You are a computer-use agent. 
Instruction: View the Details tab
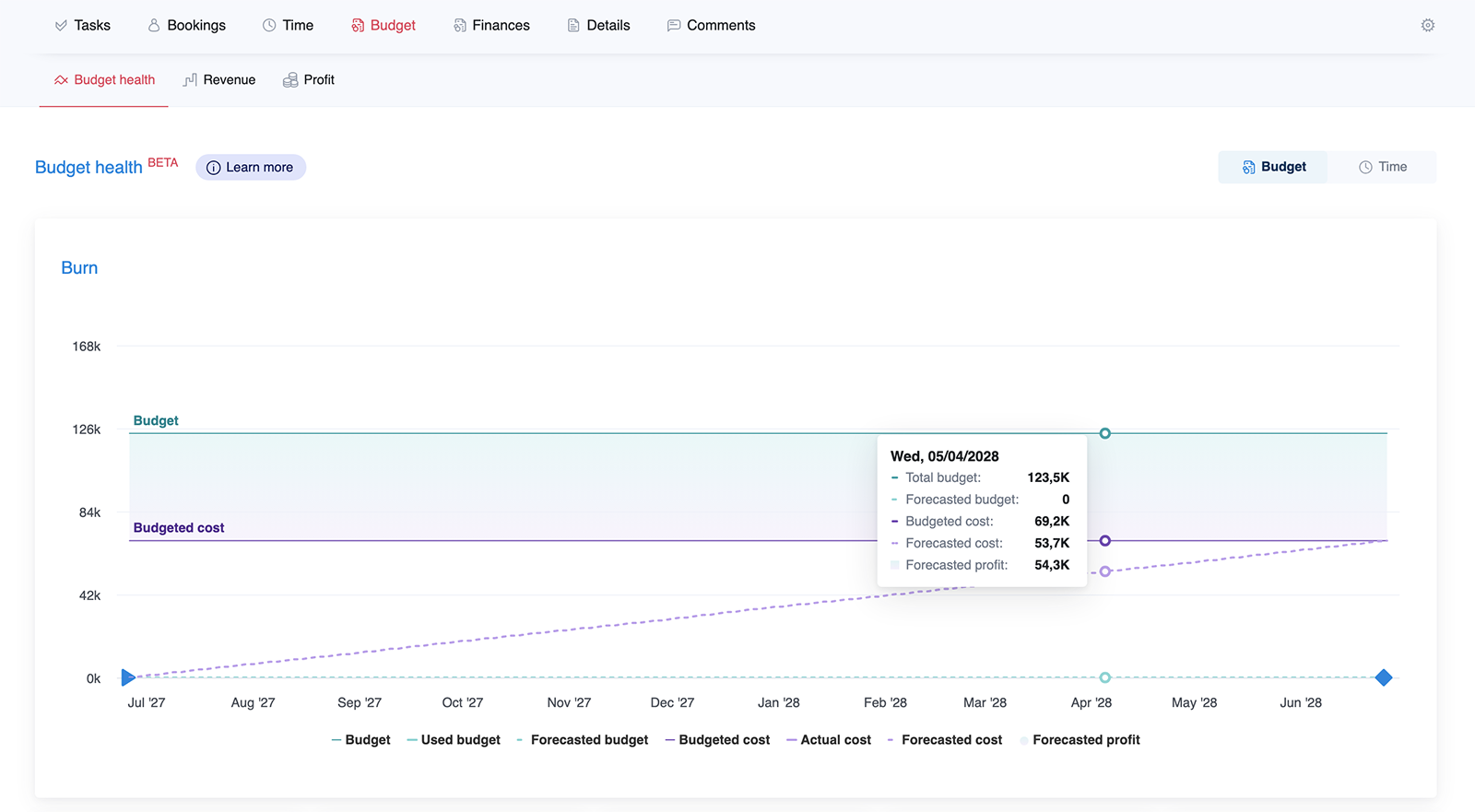(599, 26)
